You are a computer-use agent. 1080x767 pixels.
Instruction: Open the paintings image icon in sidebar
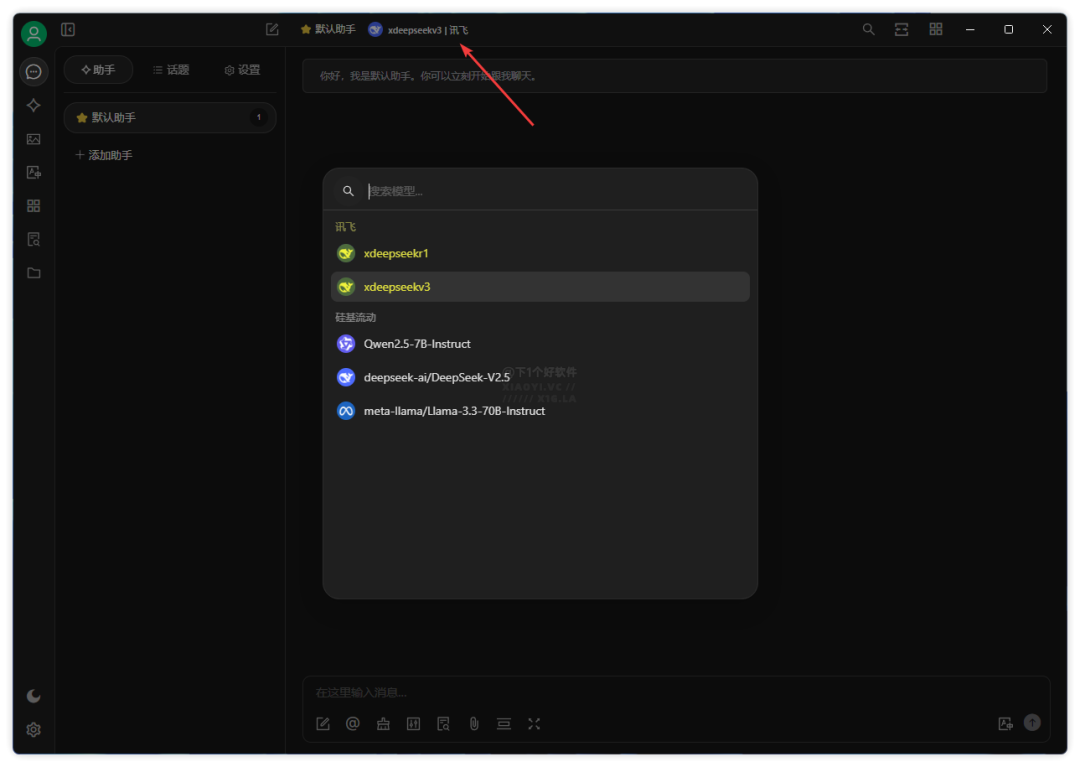33,139
